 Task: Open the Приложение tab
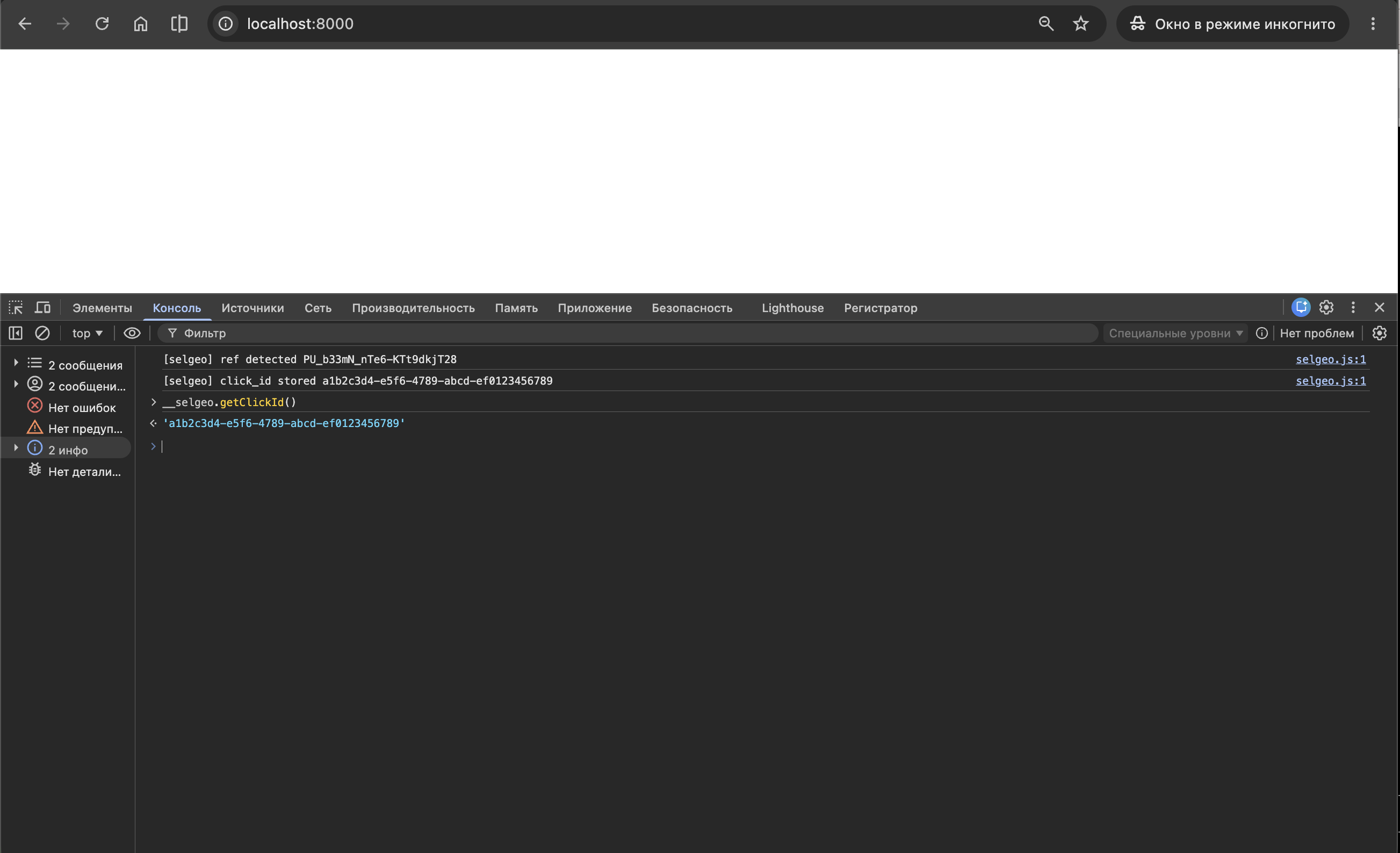[594, 308]
